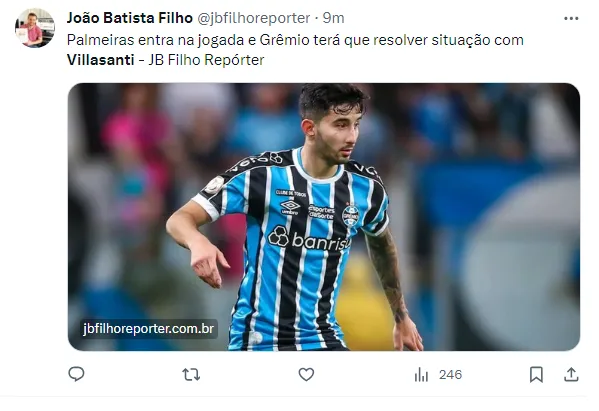Click the Grêmio crest on the jersey
599x411 pixels.
coord(350,215)
